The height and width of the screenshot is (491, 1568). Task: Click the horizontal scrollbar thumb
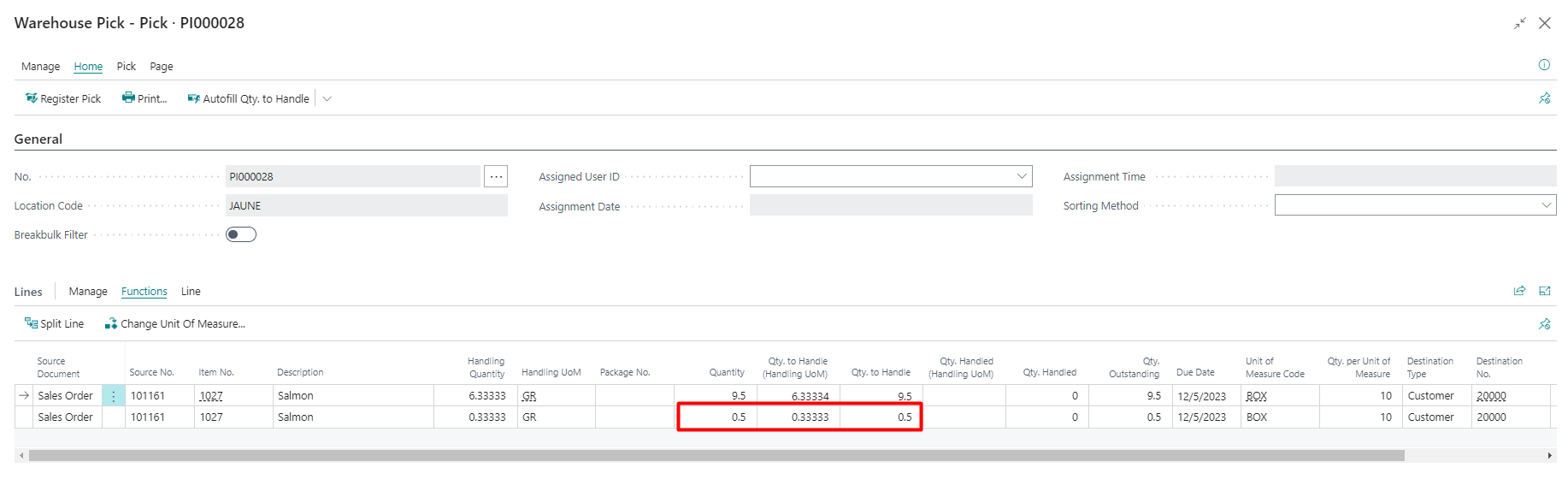tap(716, 456)
